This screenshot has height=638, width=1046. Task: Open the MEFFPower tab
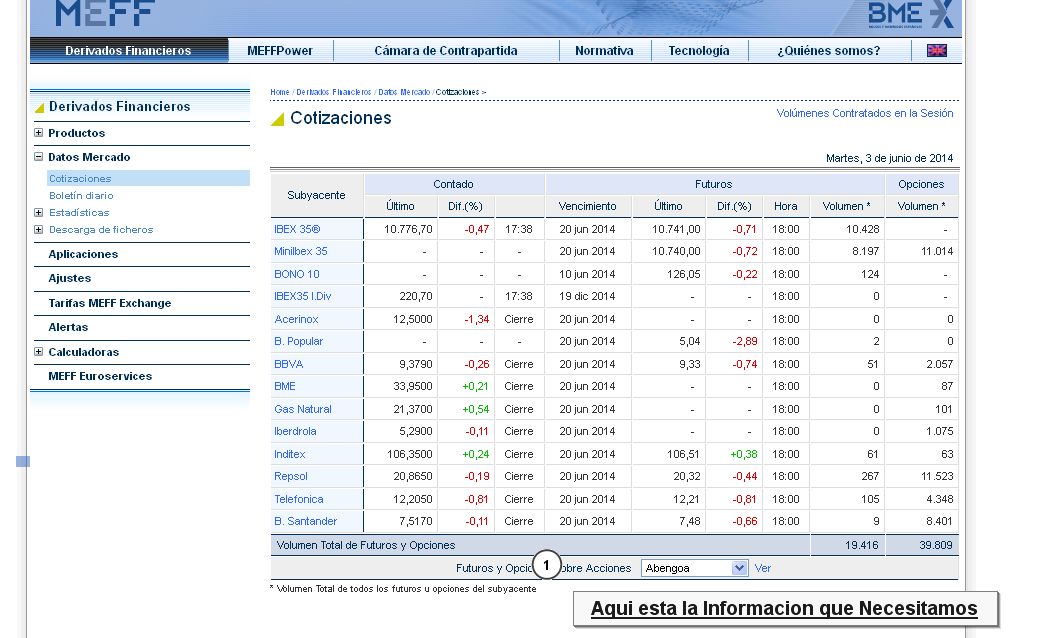[280, 51]
